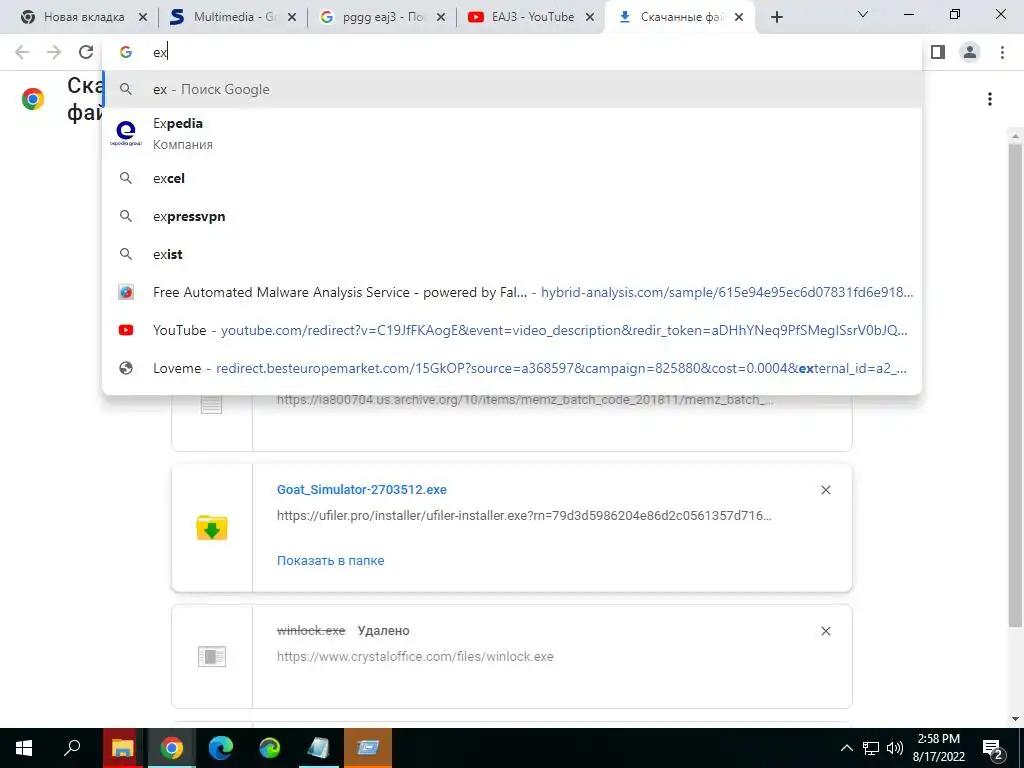Open the tab search chevron

[x=863, y=14]
